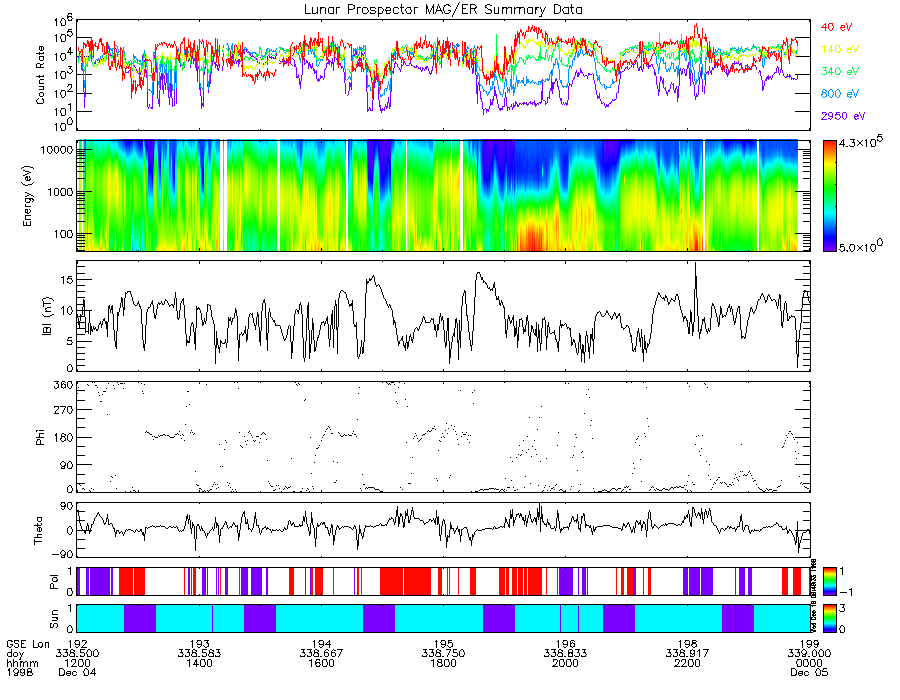
Task: Click the 'Count Rate' axis label
Action: pyautogui.click(x=40, y=75)
